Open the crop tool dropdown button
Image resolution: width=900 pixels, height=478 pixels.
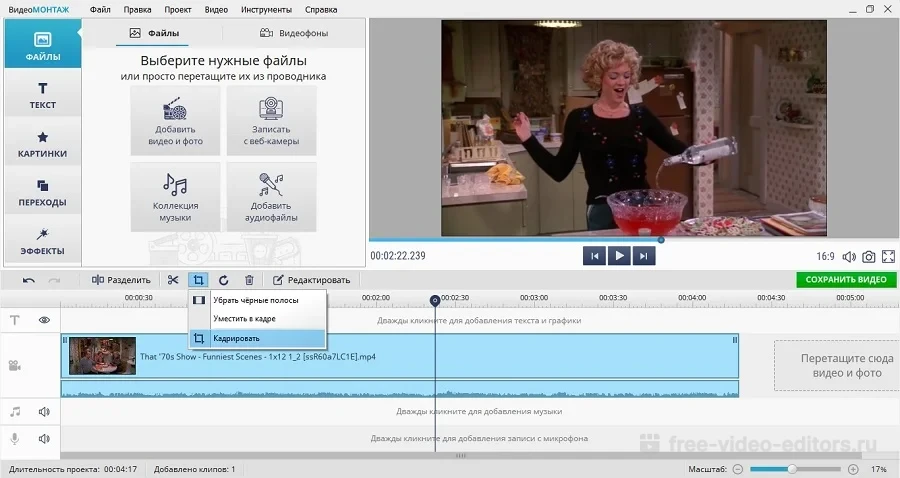click(198, 280)
